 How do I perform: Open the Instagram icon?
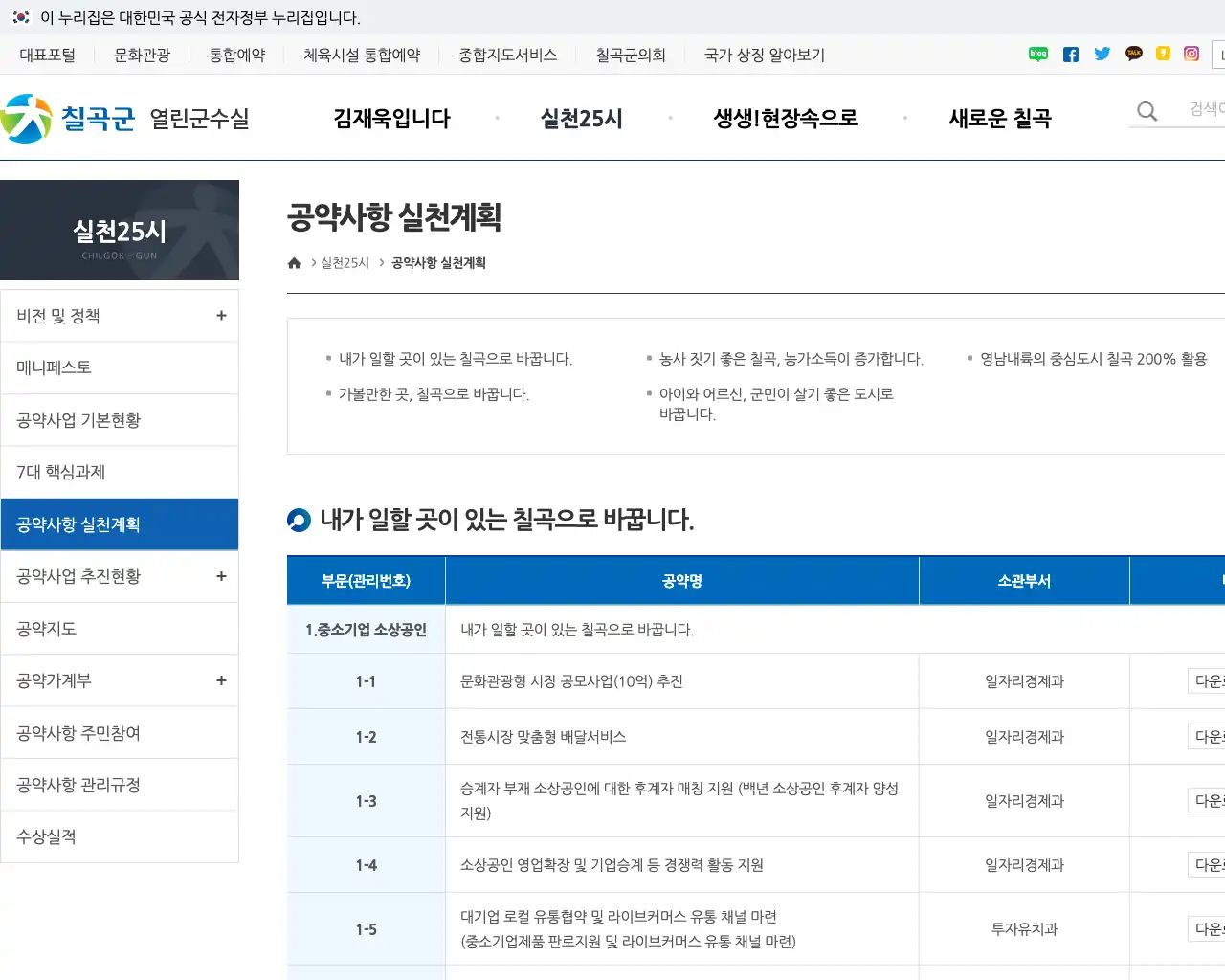tap(1192, 55)
